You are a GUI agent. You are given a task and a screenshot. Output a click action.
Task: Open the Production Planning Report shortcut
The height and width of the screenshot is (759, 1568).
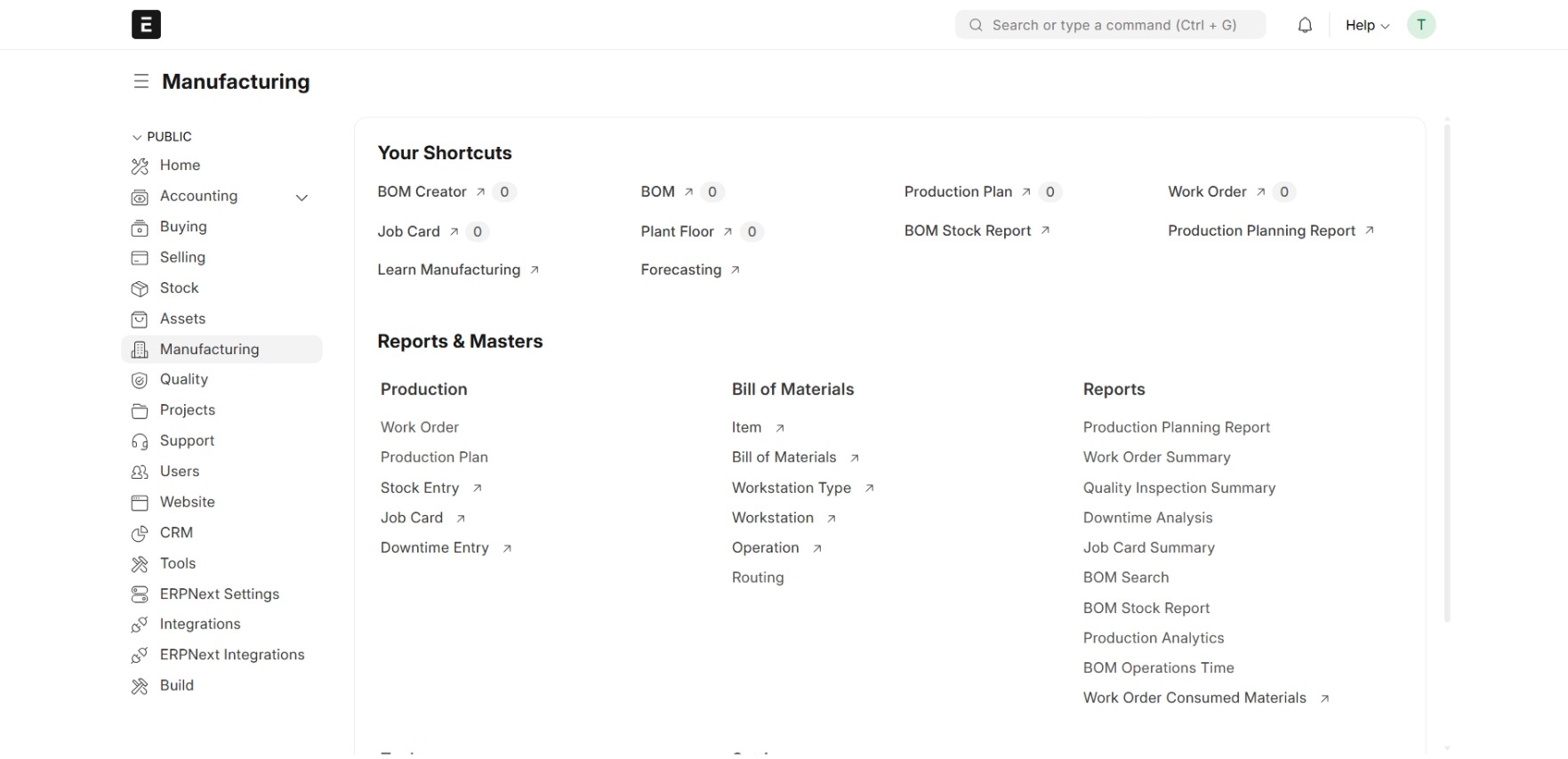(x=1262, y=230)
